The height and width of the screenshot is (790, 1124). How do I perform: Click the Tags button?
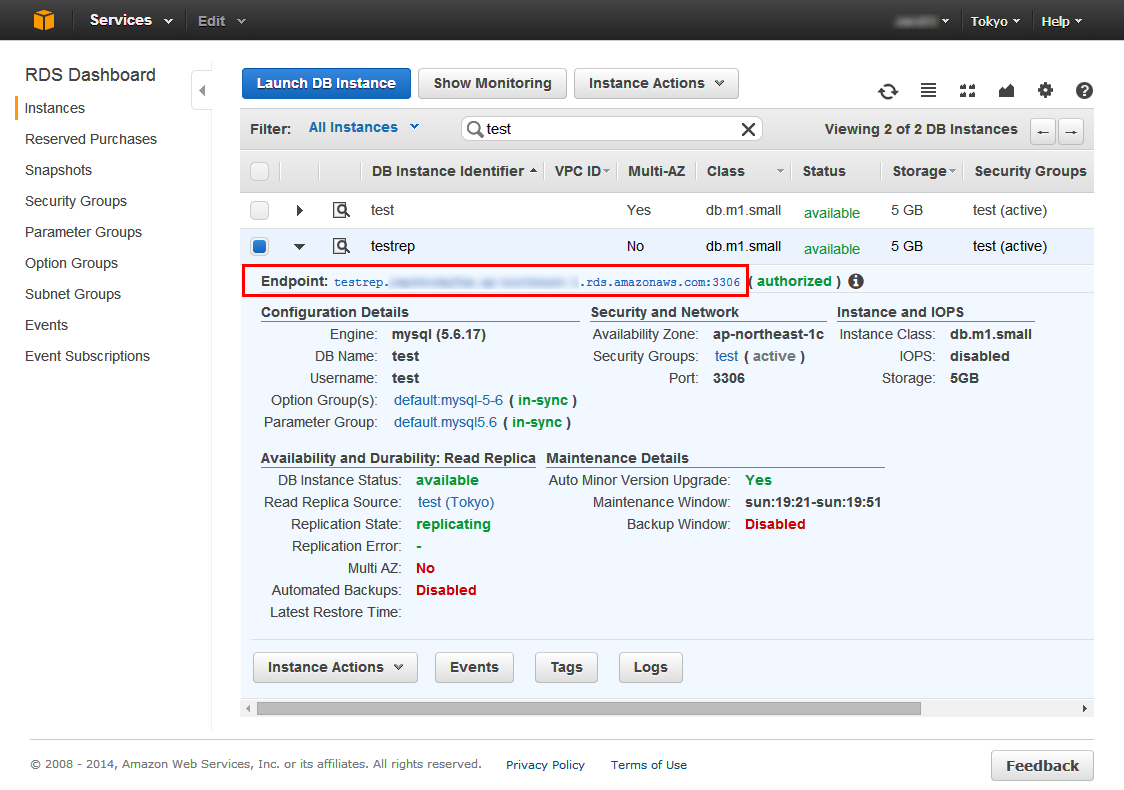point(566,667)
